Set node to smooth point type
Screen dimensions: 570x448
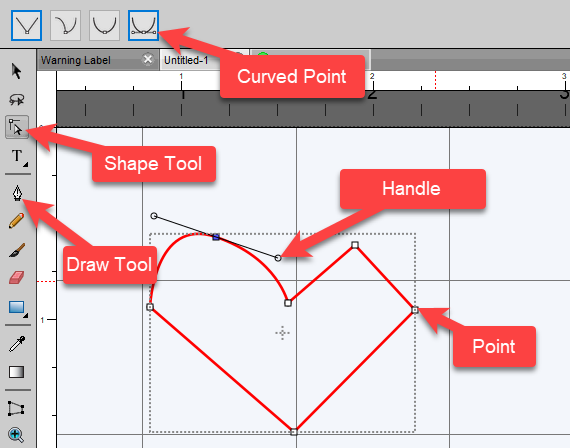(104, 25)
